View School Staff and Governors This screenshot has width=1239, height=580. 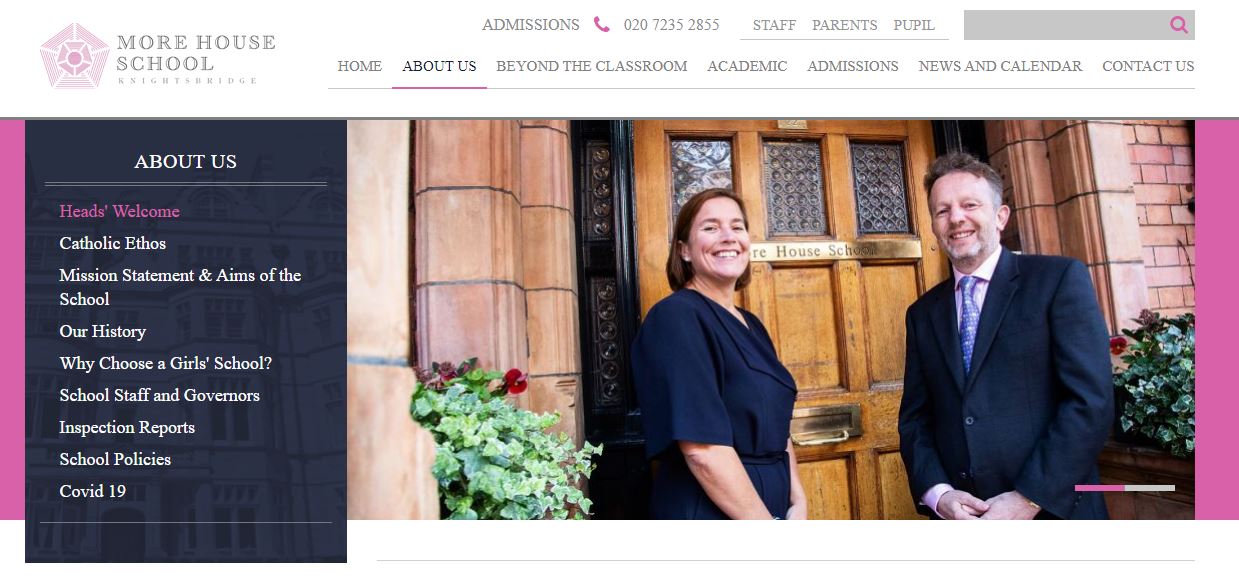point(160,395)
